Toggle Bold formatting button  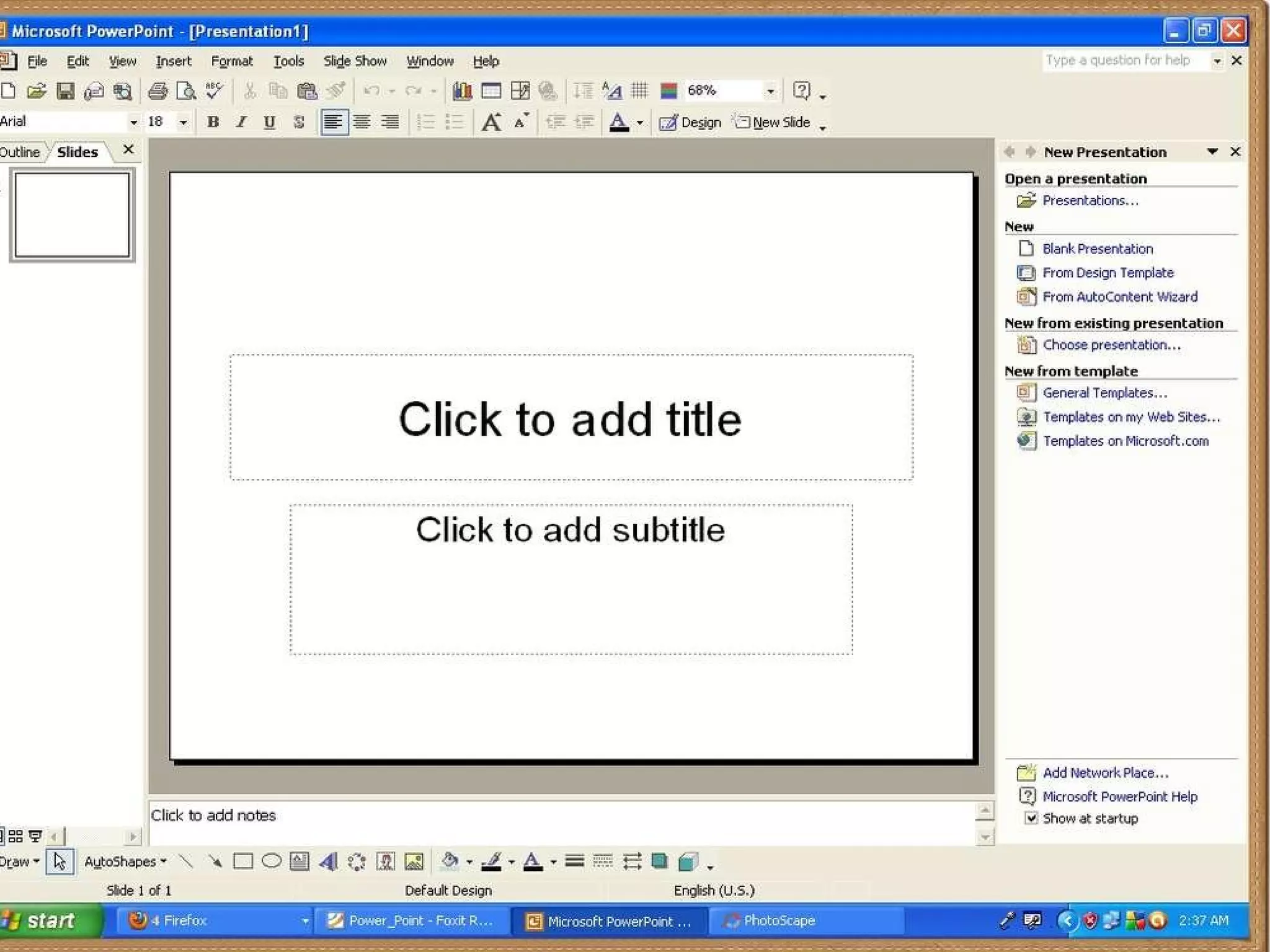click(x=213, y=122)
